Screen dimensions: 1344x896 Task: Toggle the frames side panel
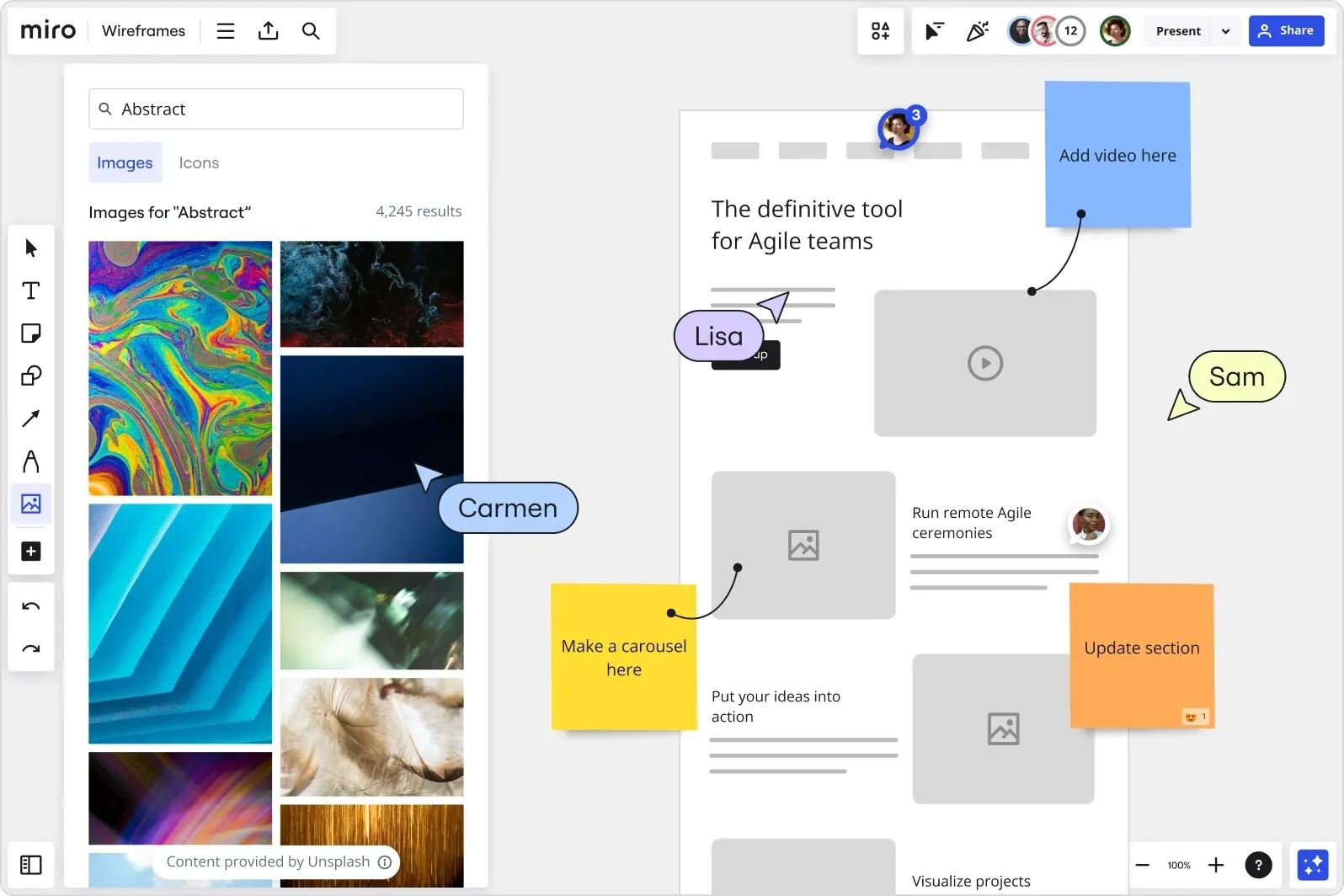pos(31,865)
